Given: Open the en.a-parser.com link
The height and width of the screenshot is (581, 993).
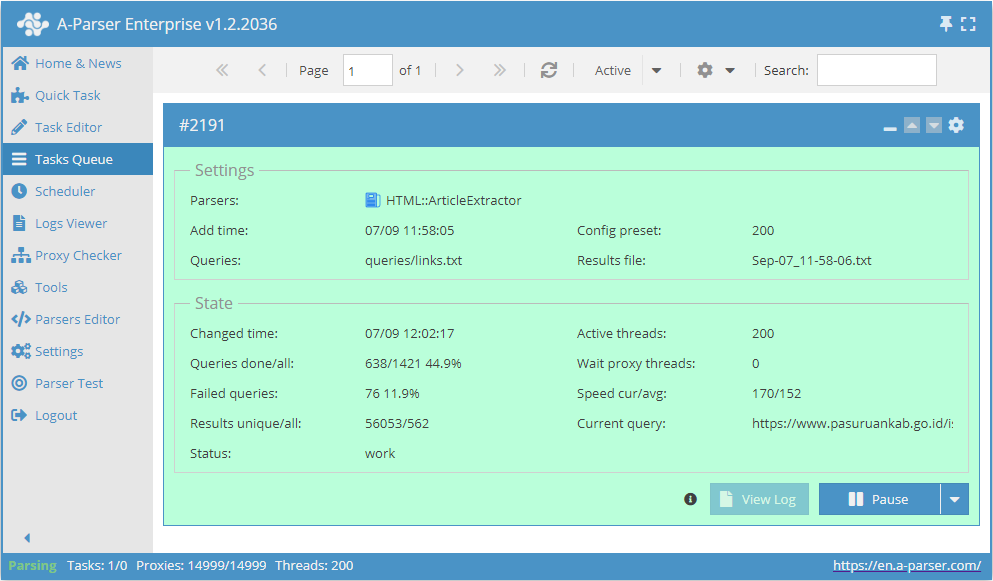Looking at the screenshot, I should 906,566.
